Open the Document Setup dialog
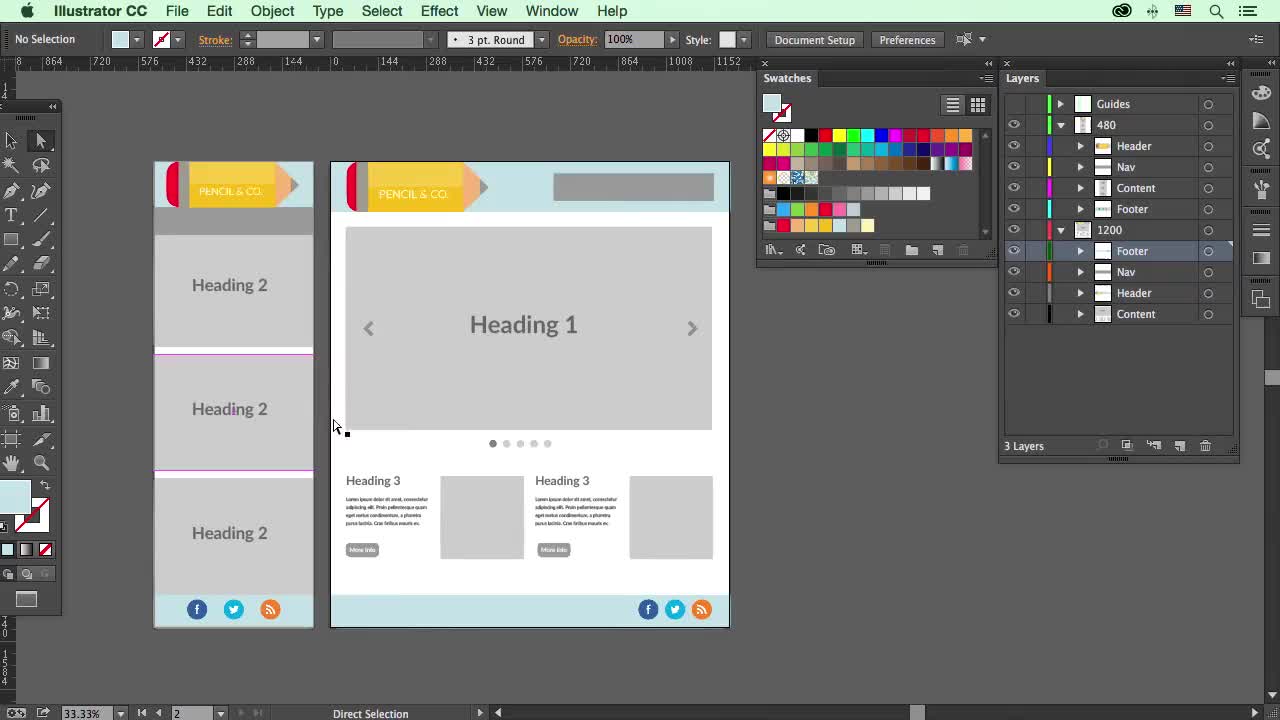Image resolution: width=1280 pixels, height=720 pixels. (814, 40)
